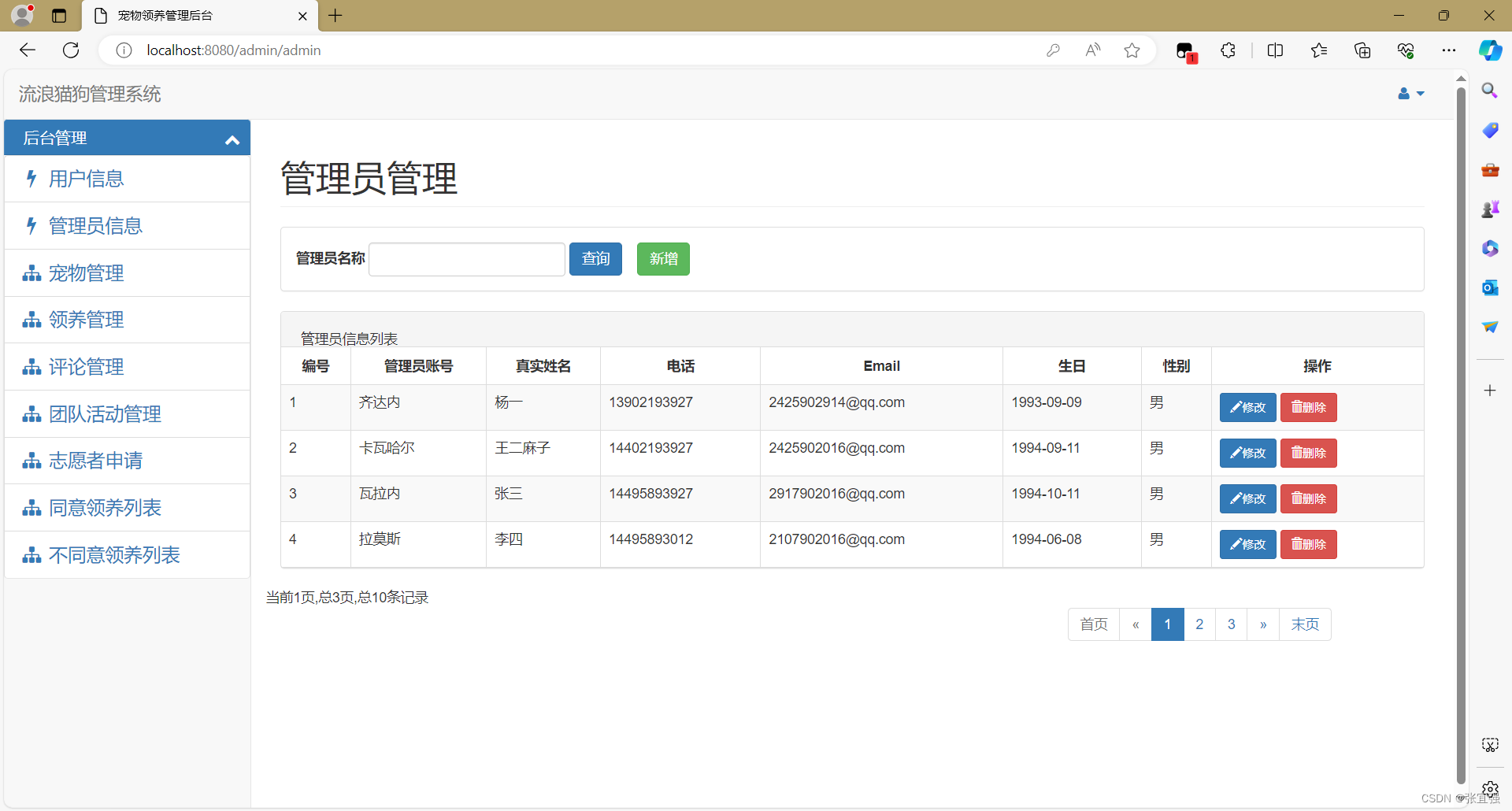1512x811 pixels.
Task: Collapse the 后台管理 sidebar panel chevron
Action: [232, 140]
